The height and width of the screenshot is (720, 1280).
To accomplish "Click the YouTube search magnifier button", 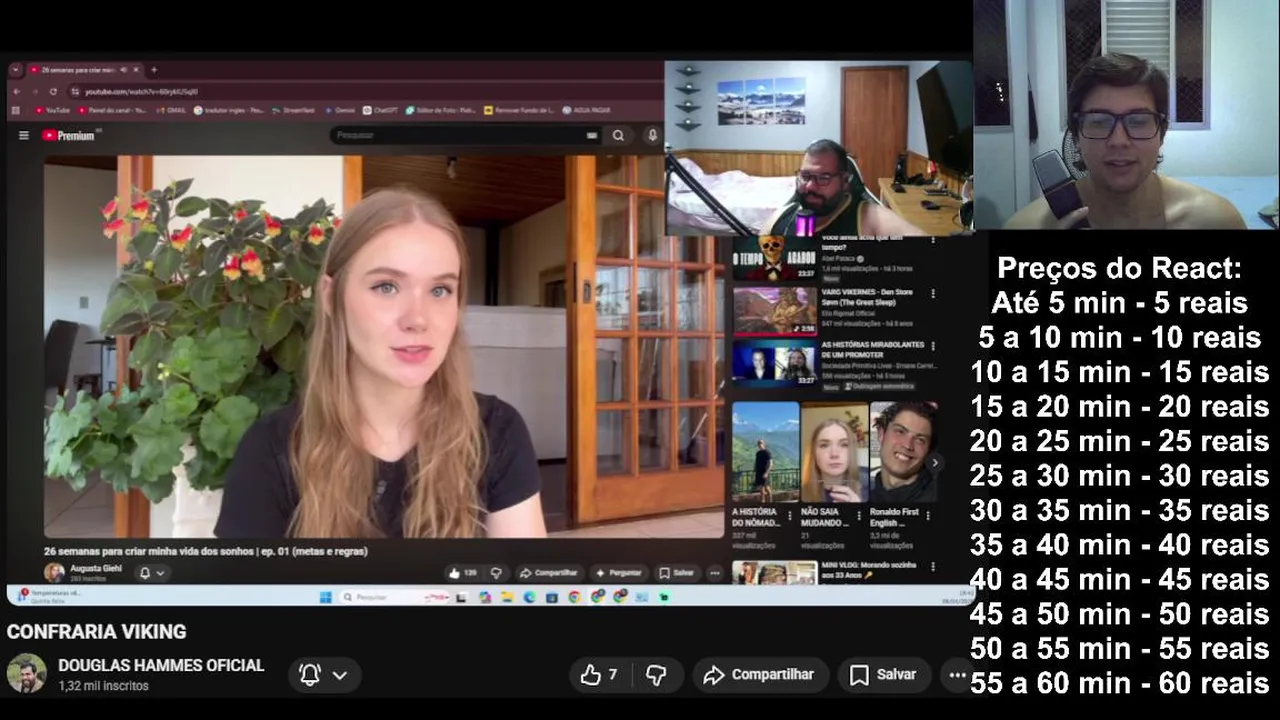I will [x=619, y=135].
